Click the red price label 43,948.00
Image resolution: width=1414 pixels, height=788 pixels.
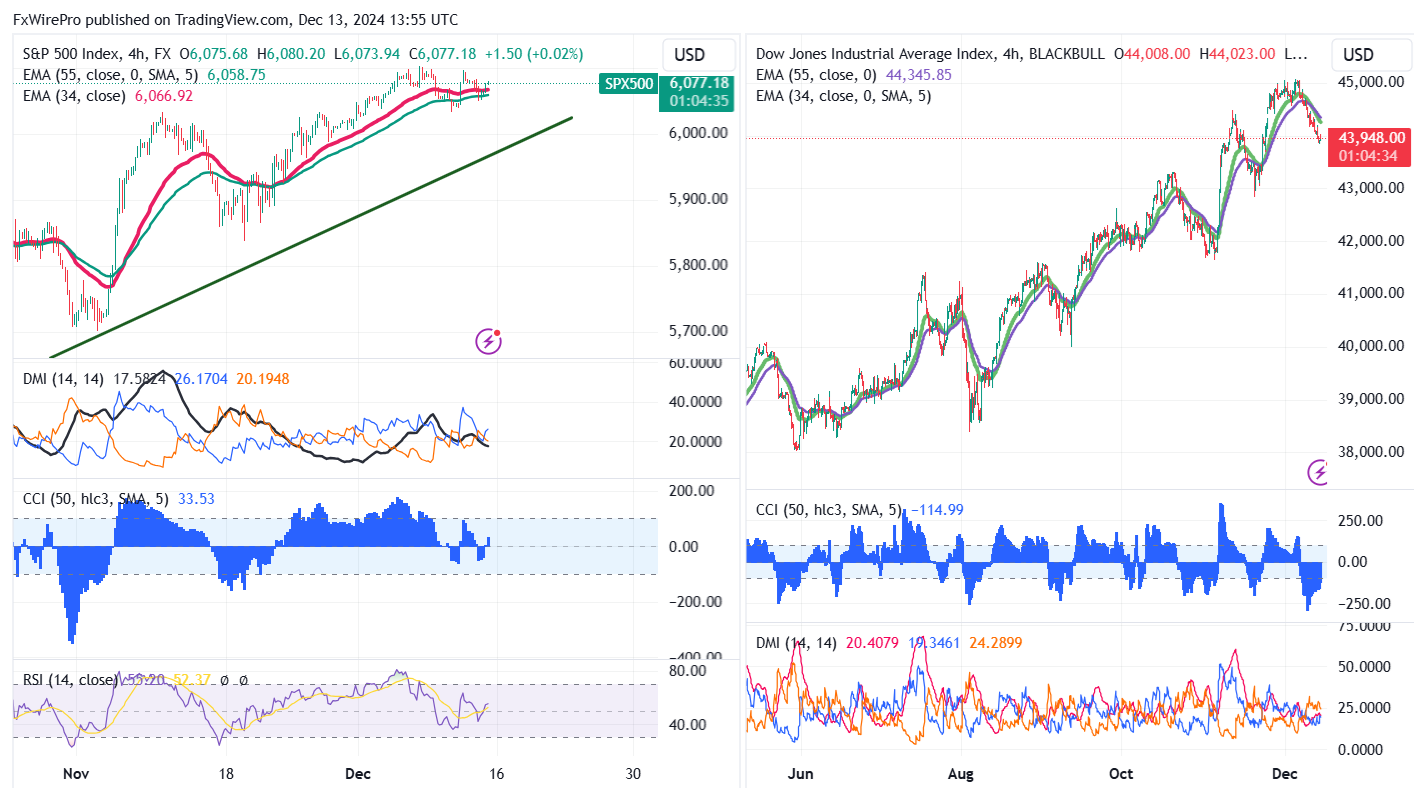(1371, 138)
